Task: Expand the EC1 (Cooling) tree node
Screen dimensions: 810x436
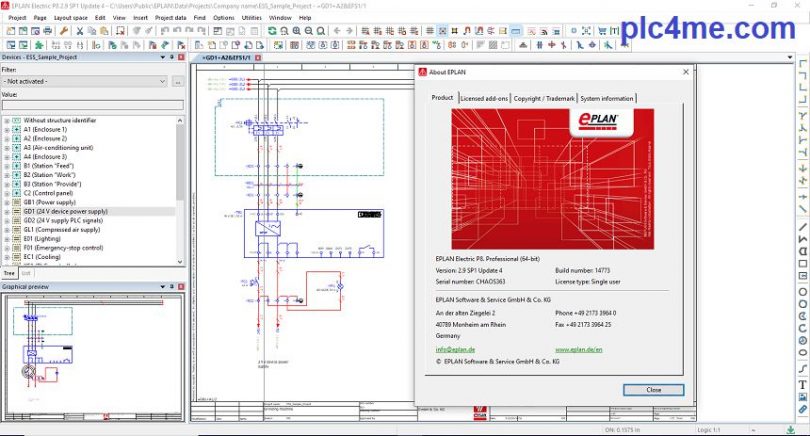Action: coord(7,257)
